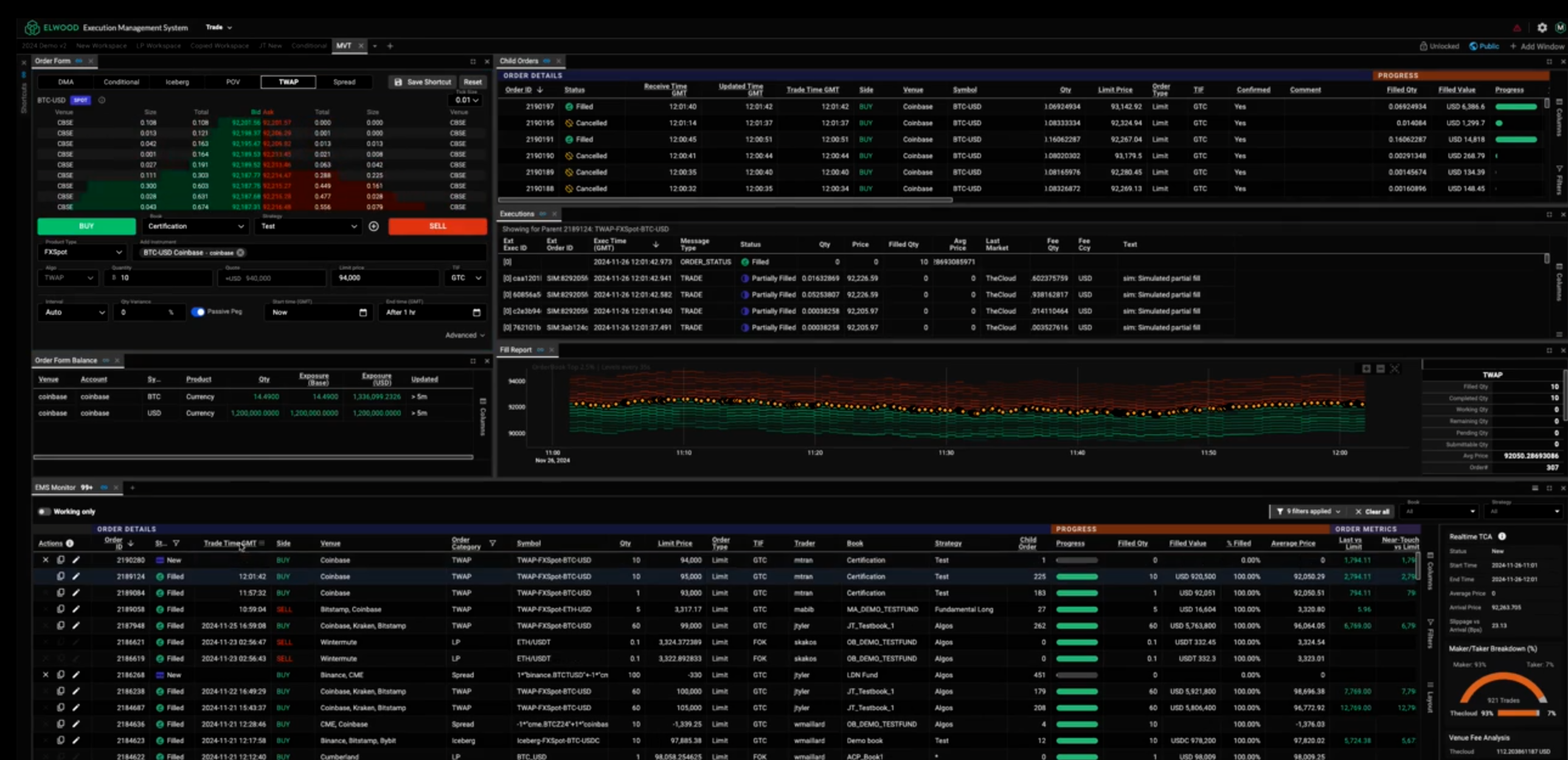Open the Certification book dropdown
This screenshot has height=760, width=1568.
click(x=195, y=226)
